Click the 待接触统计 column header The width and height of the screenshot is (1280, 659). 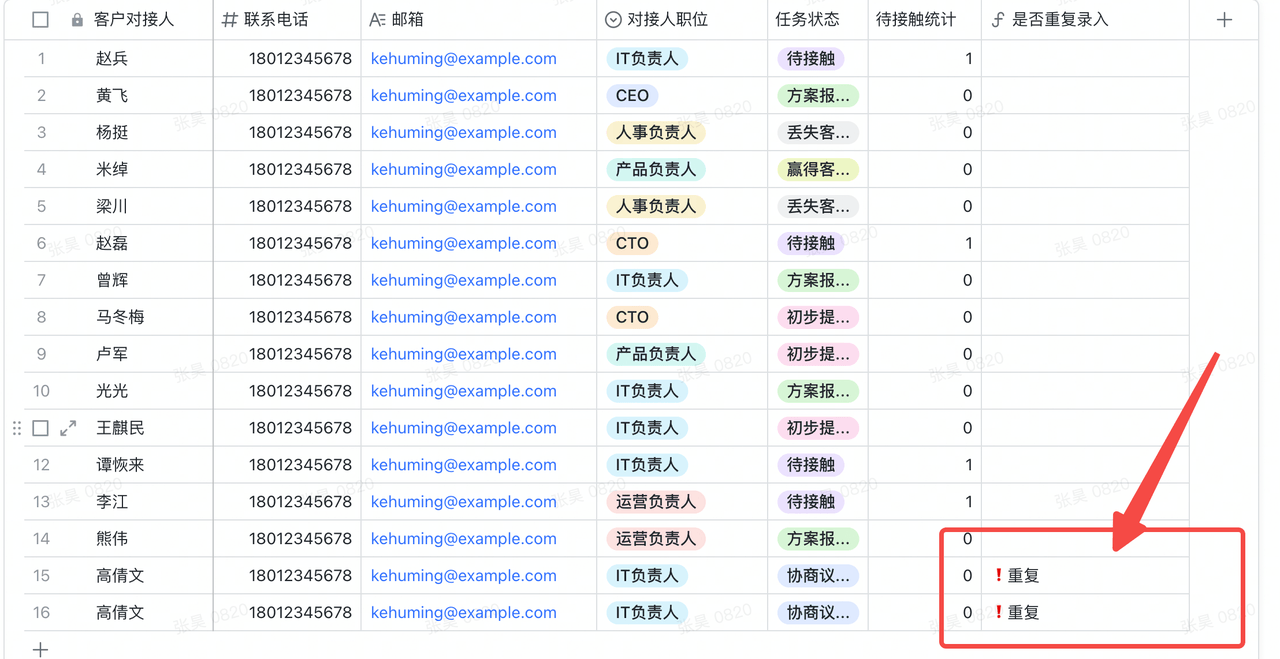[915, 20]
